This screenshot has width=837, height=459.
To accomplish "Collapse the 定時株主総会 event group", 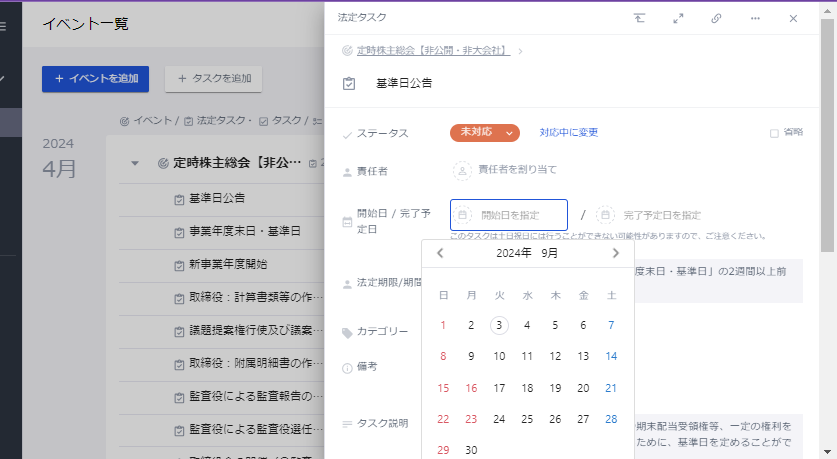I will point(135,163).
